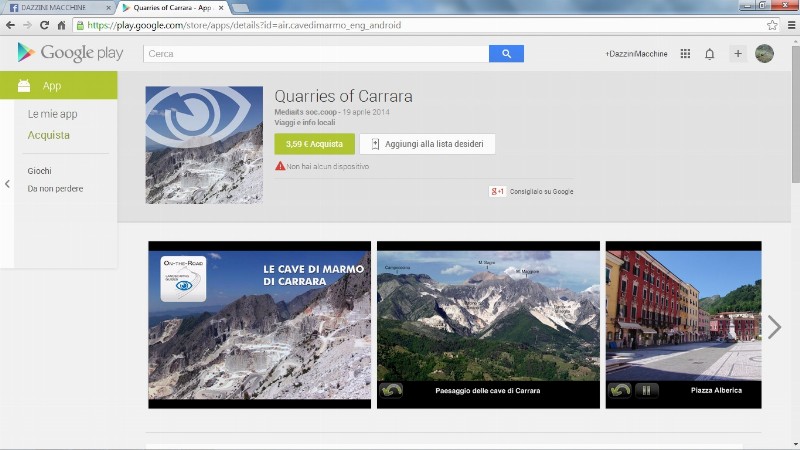This screenshot has width=800, height=450.
Task: Click the plus share icon
Action: (738, 54)
